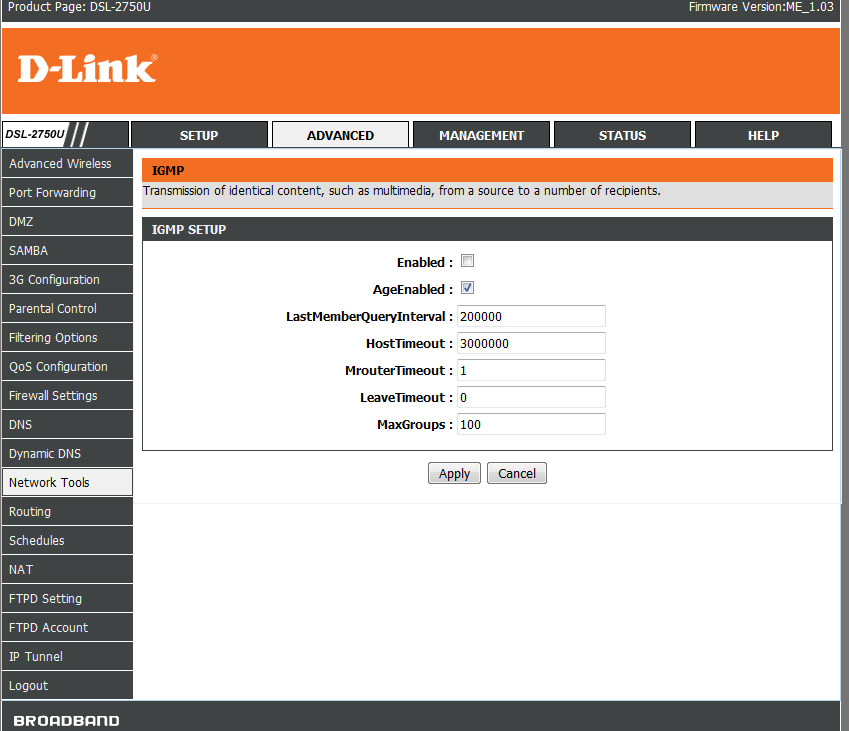Click the LastMemberQueryInterval field
Viewport: 849px width, 731px height.
(x=531, y=316)
